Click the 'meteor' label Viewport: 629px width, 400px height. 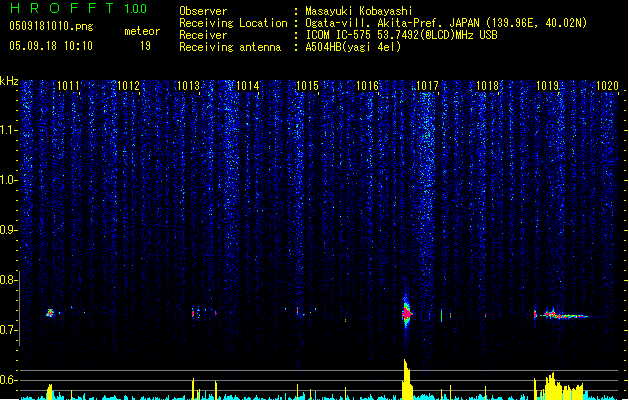pos(142,31)
